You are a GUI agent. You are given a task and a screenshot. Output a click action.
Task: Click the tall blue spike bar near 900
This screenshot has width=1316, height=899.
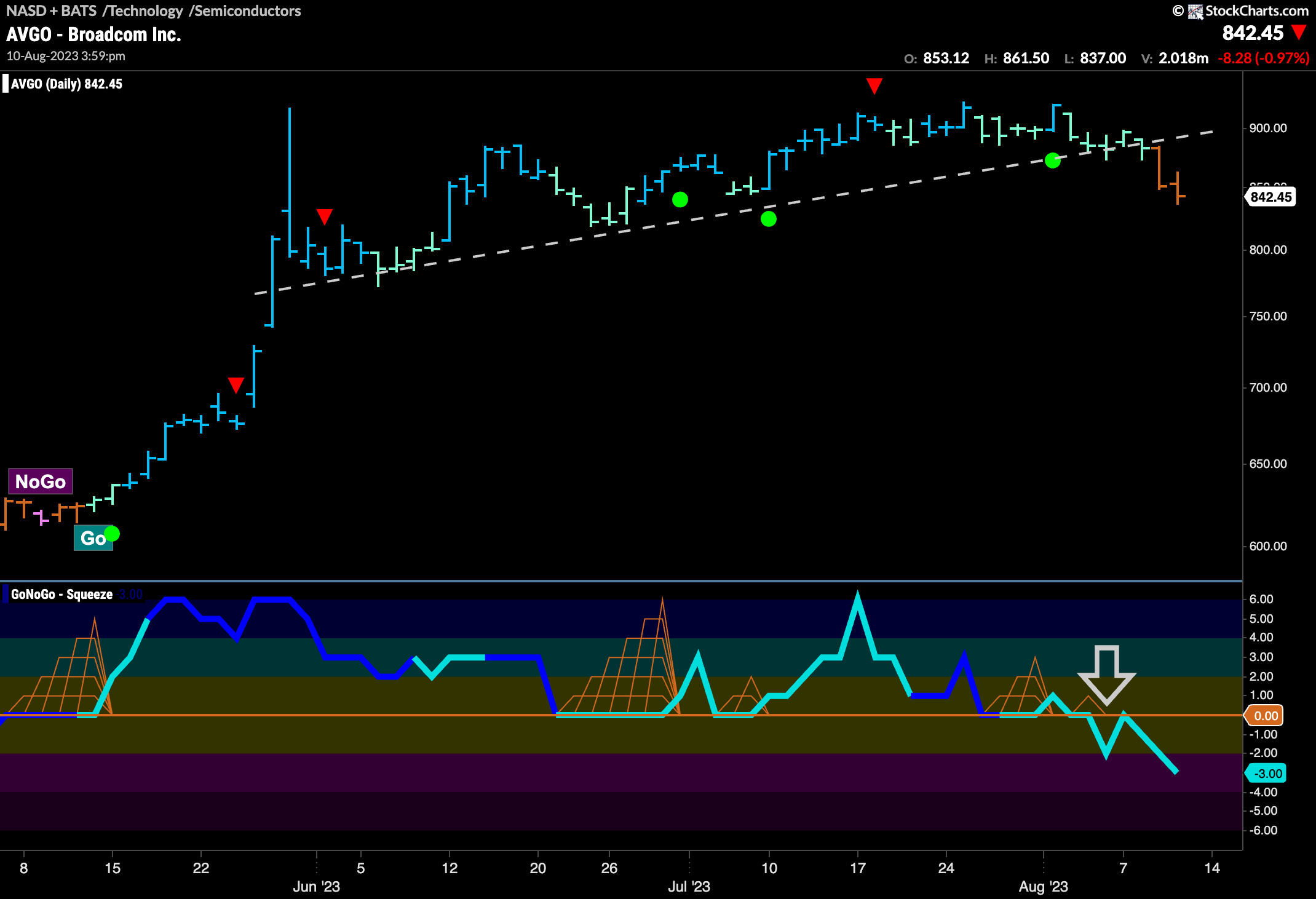(290, 181)
